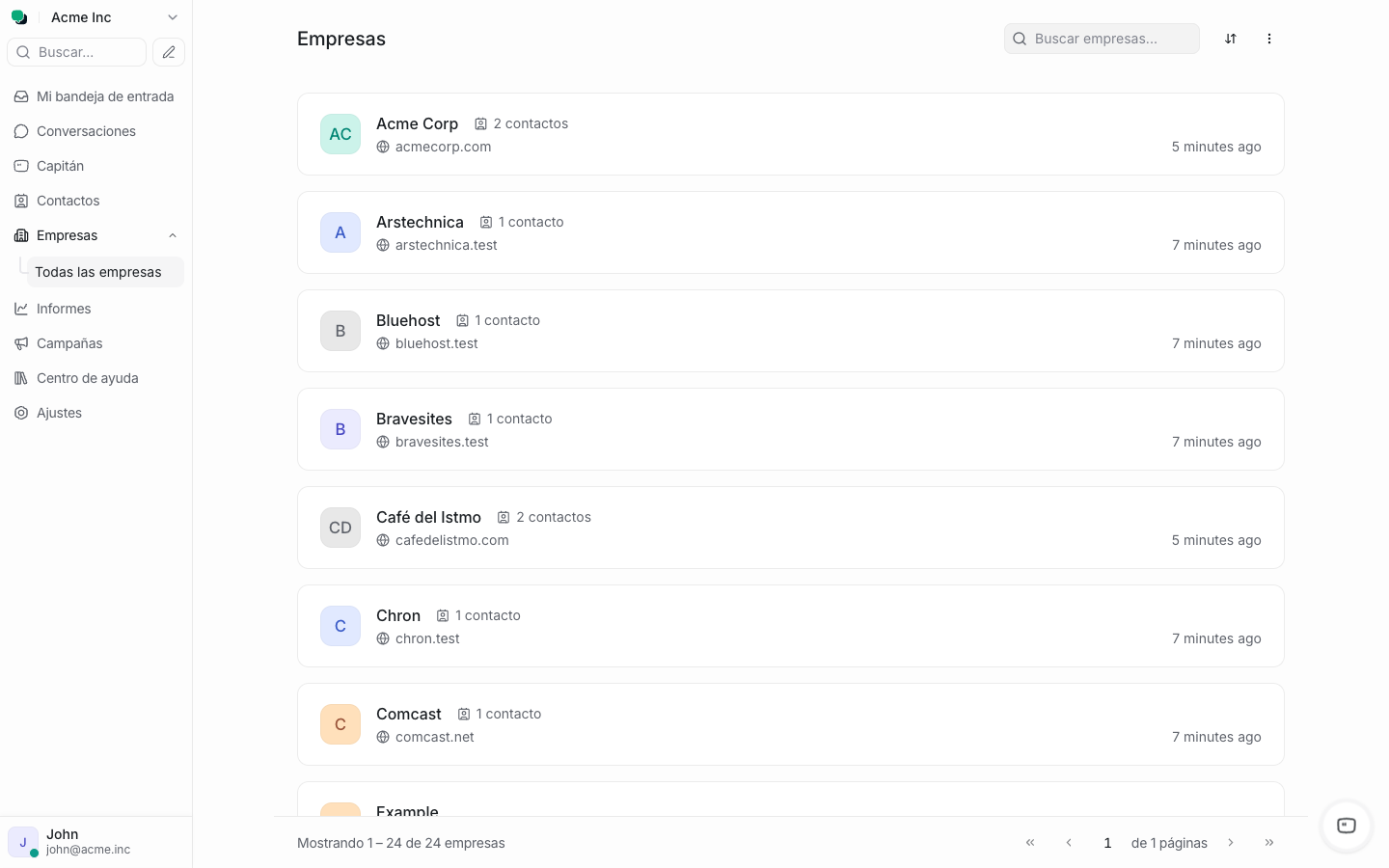Image resolution: width=1389 pixels, height=868 pixels.
Task: Open the chat widget bubble button
Action: click(x=1347, y=826)
